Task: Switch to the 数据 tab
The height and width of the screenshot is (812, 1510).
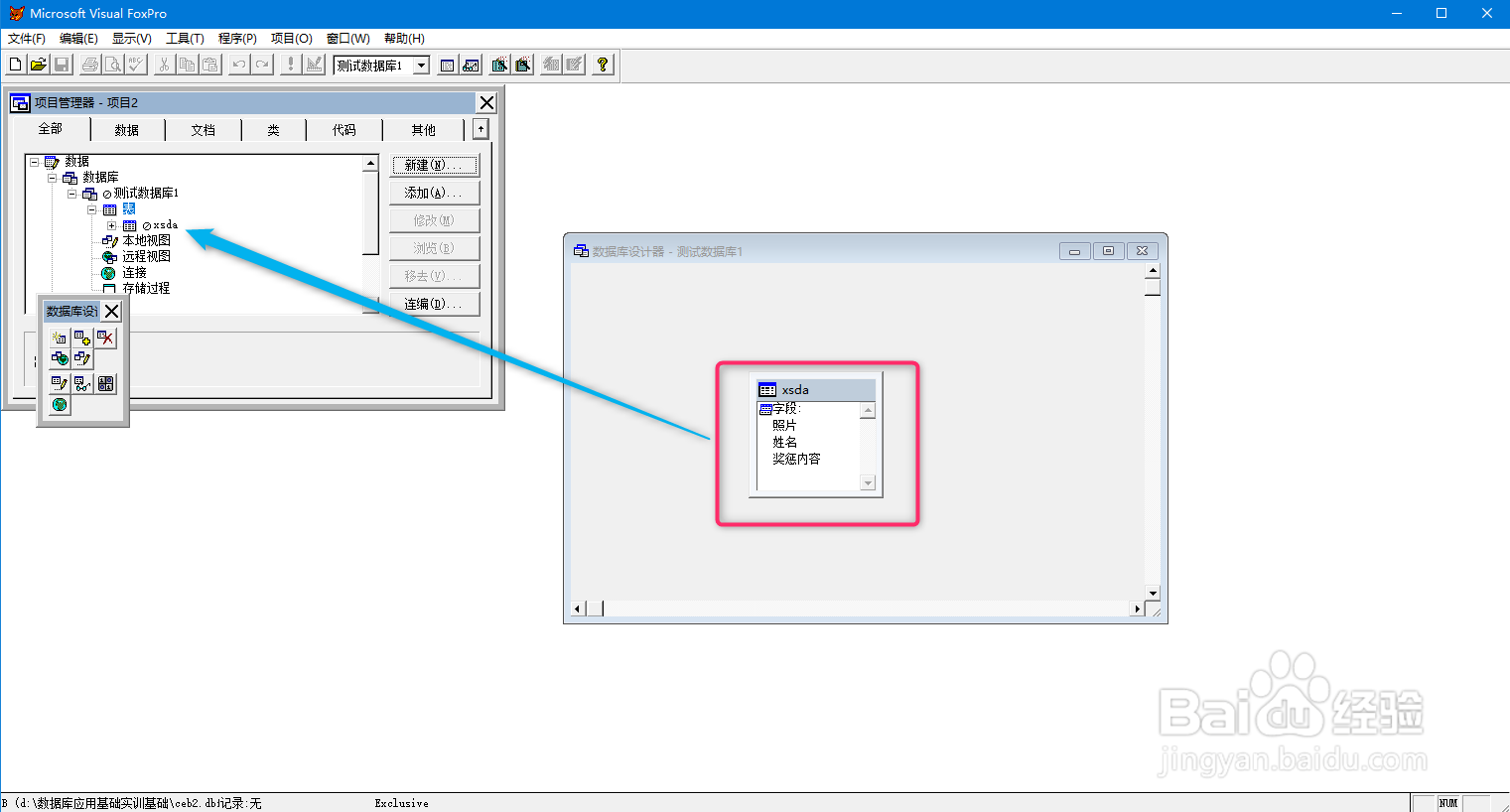Action: pos(127,130)
